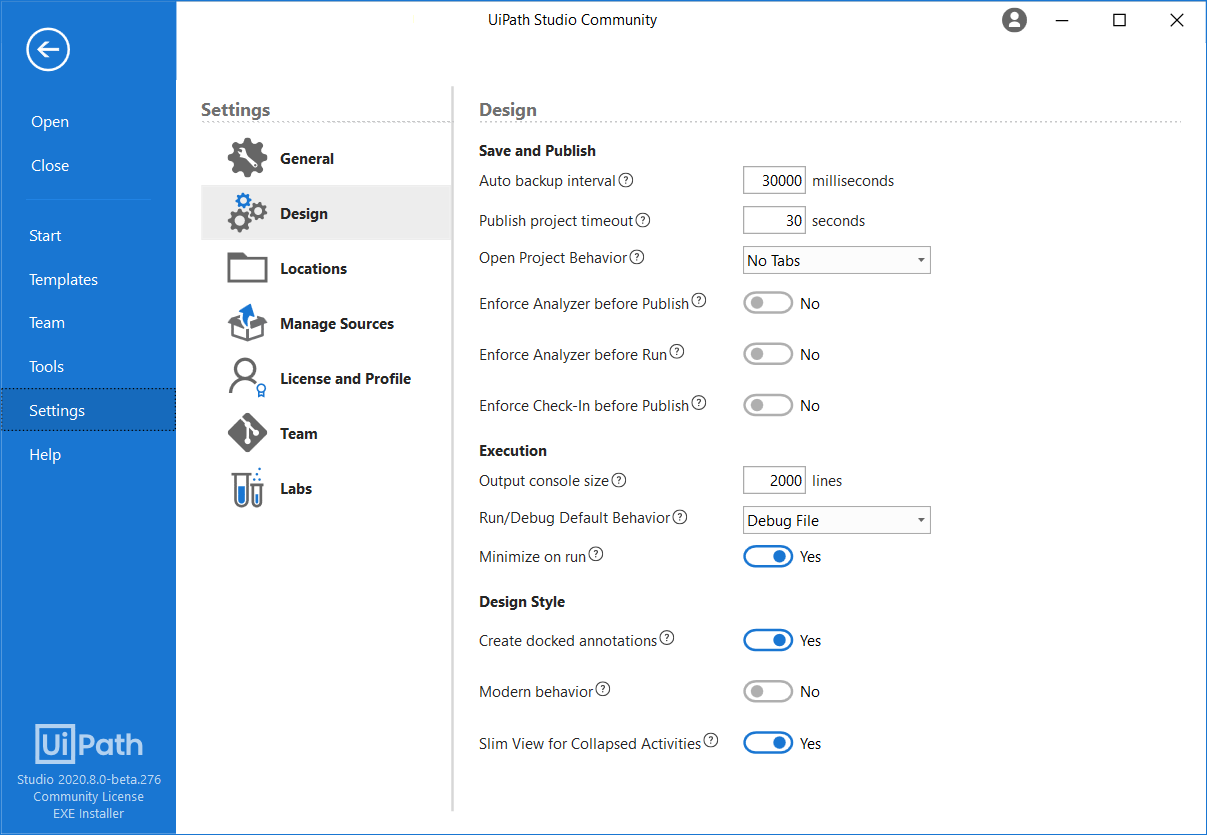
Task: Enable Enforce Analyzer before Publish toggle
Action: click(x=768, y=303)
